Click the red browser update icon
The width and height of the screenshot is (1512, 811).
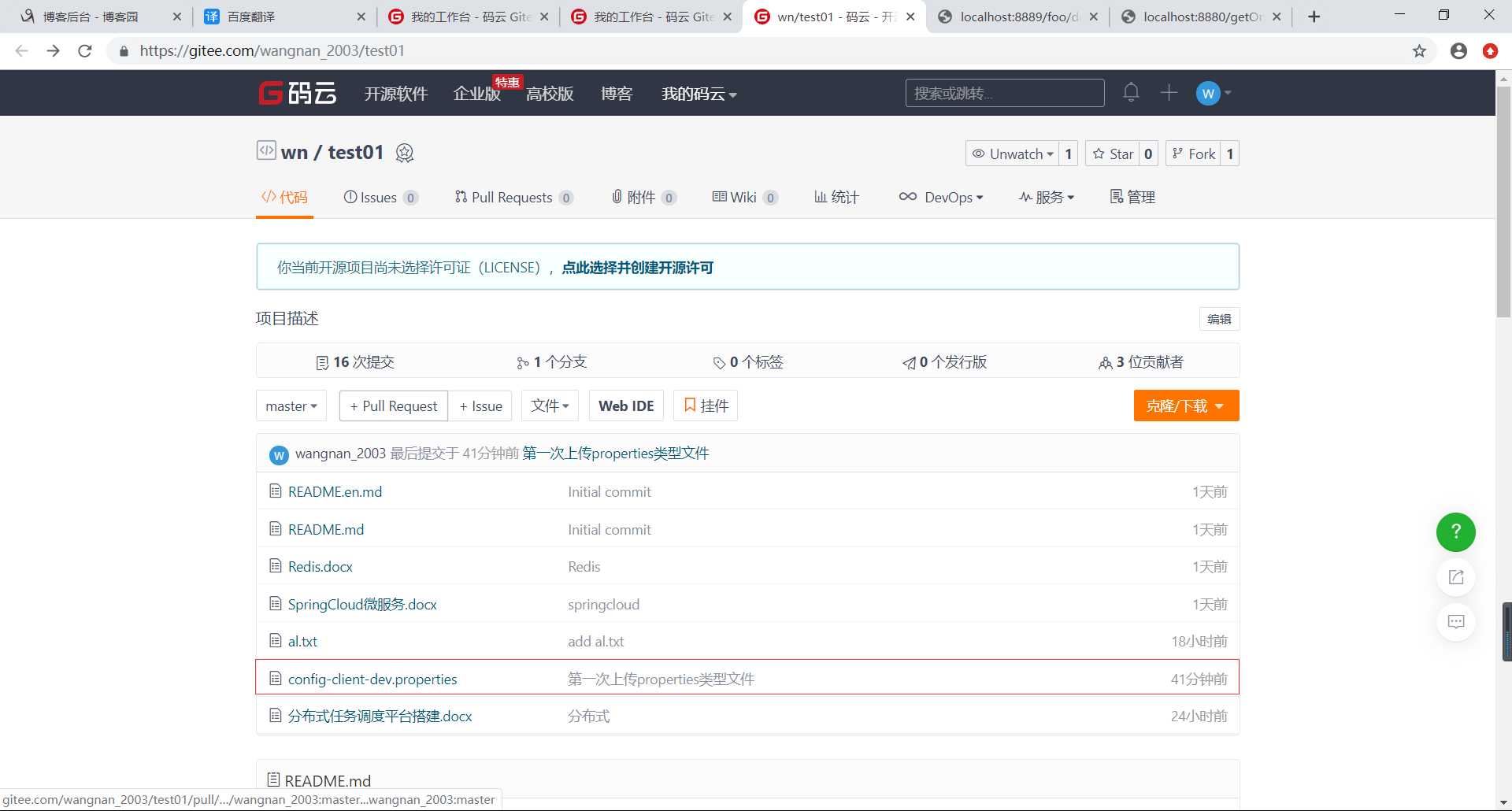[1490, 51]
